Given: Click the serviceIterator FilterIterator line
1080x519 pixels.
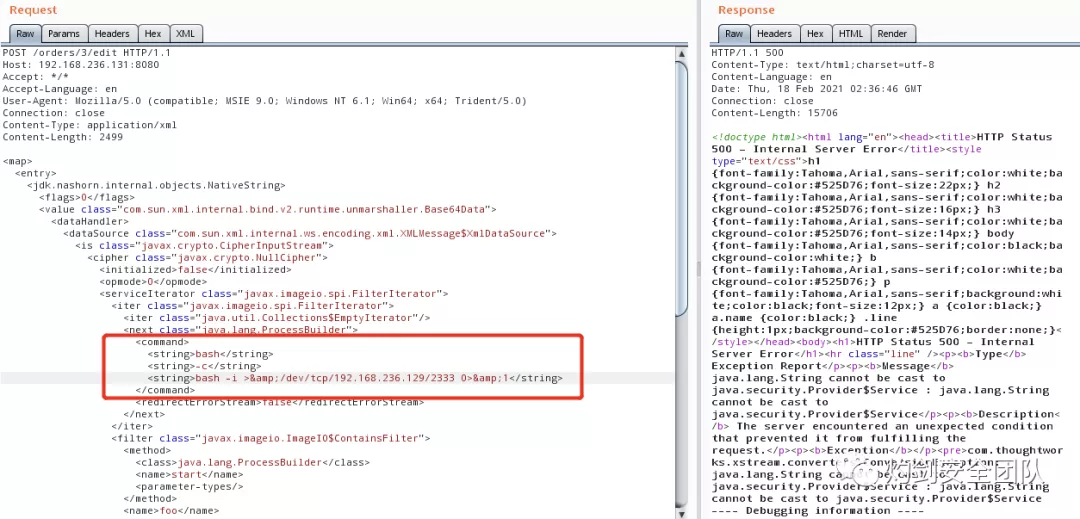Looking at the screenshot, I should [x=273, y=293].
